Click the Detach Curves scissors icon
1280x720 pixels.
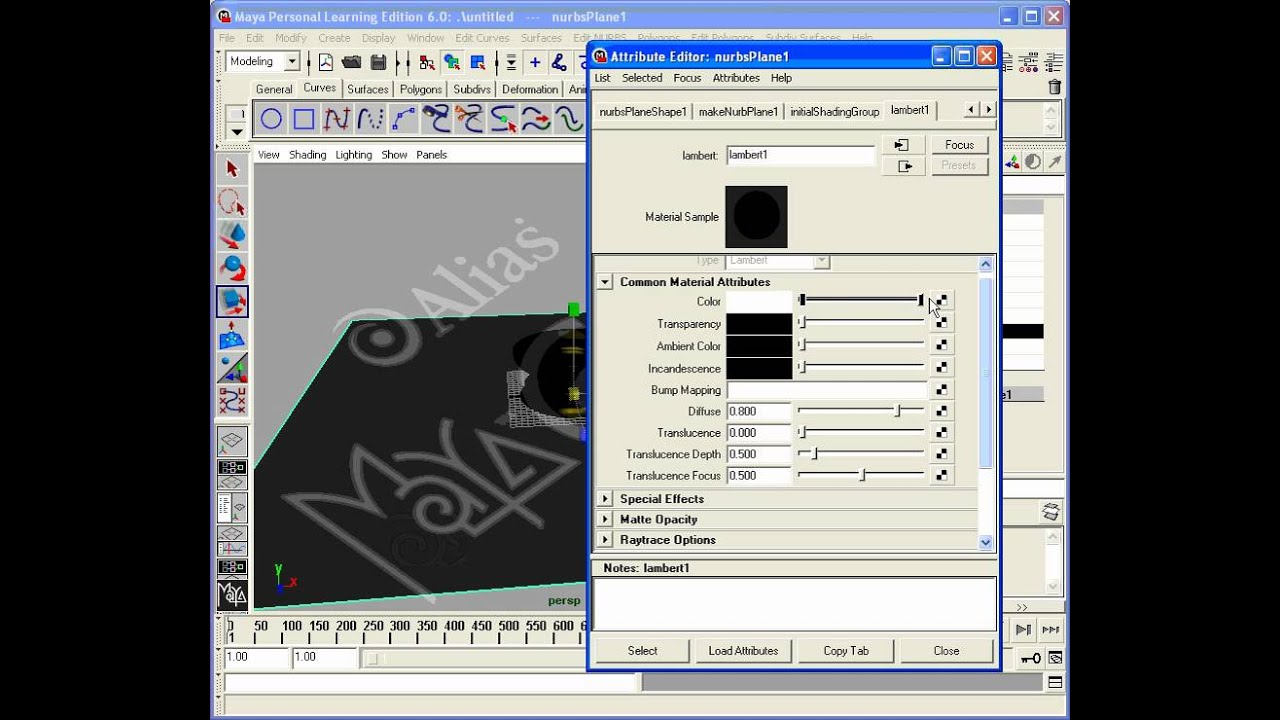tap(469, 120)
